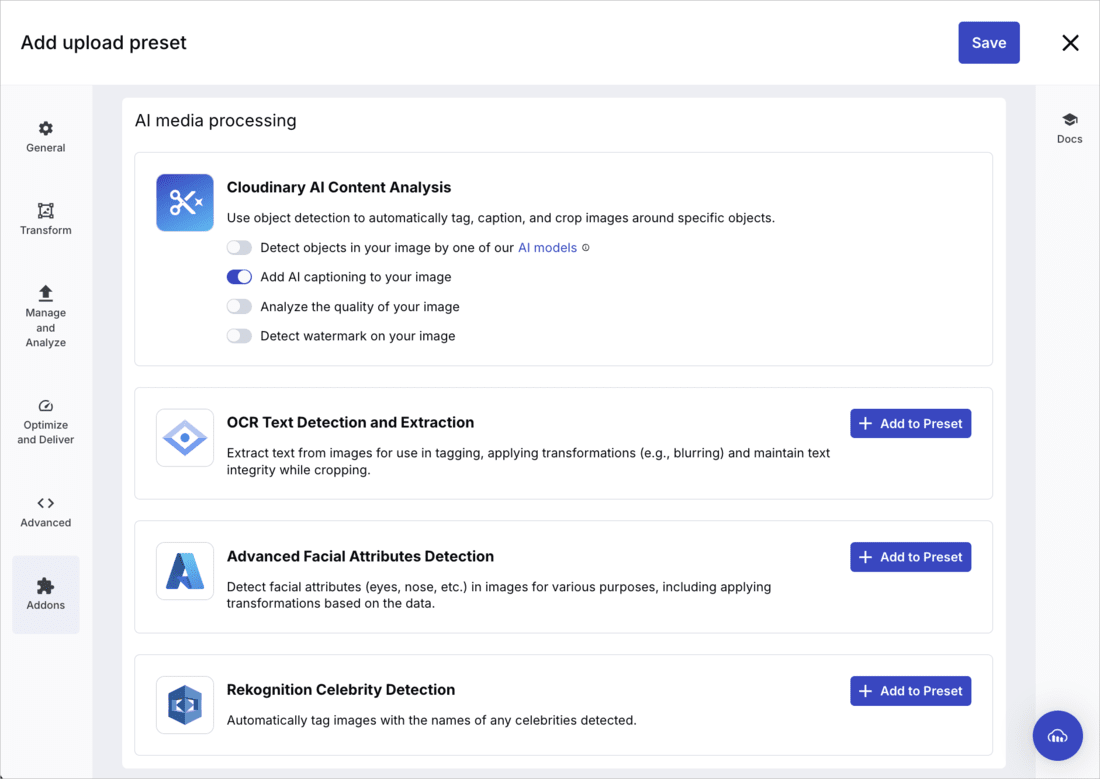Open the Optimize and Deliver tab label
This screenshot has width=1100, height=779.
coord(46,432)
